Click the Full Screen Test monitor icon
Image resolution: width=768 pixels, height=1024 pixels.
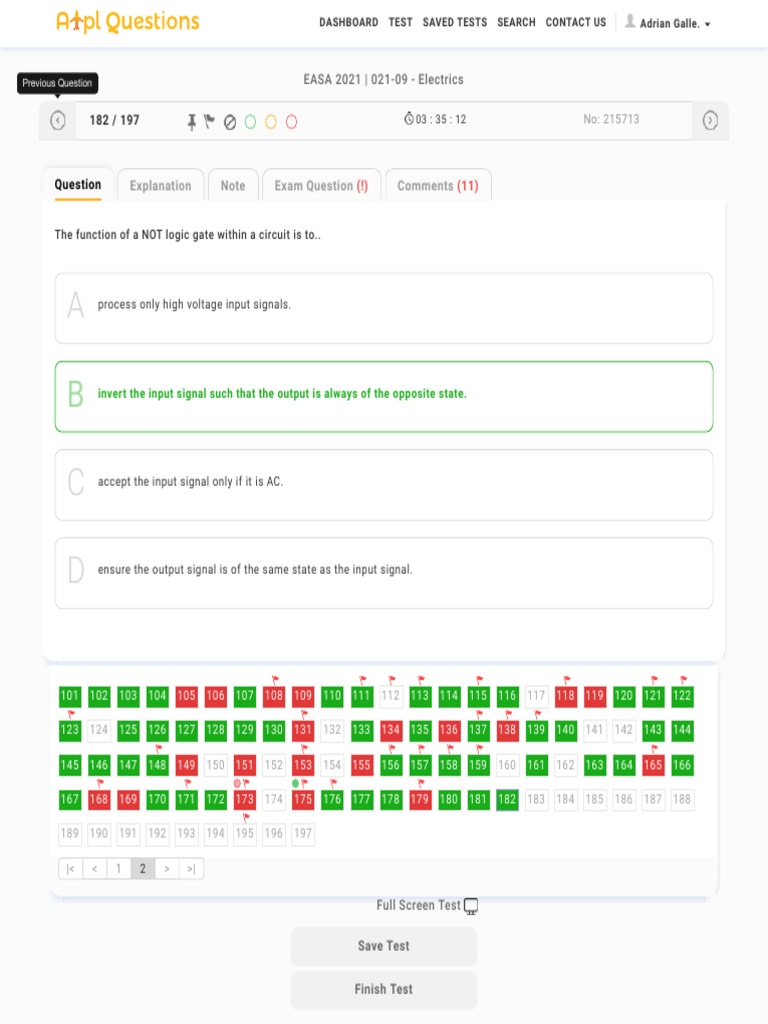(471, 906)
